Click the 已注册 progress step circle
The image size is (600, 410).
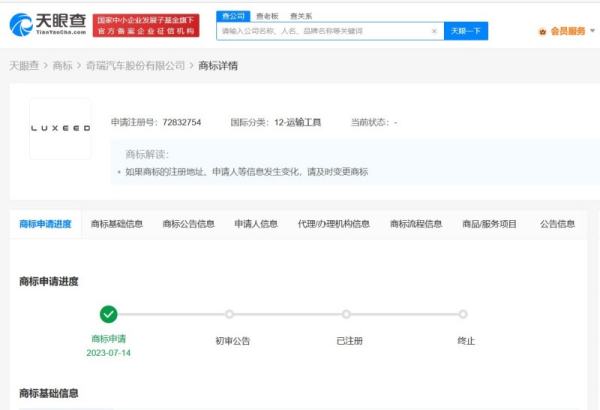pyautogui.click(x=348, y=314)
